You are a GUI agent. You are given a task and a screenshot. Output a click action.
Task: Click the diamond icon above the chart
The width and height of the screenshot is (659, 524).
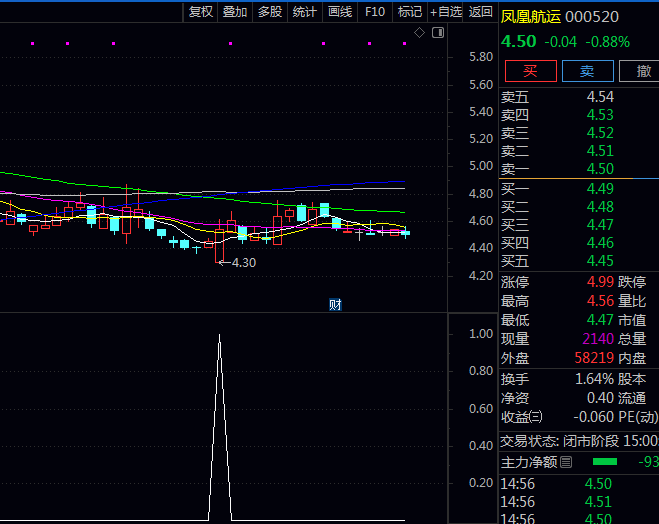(420, 33)
